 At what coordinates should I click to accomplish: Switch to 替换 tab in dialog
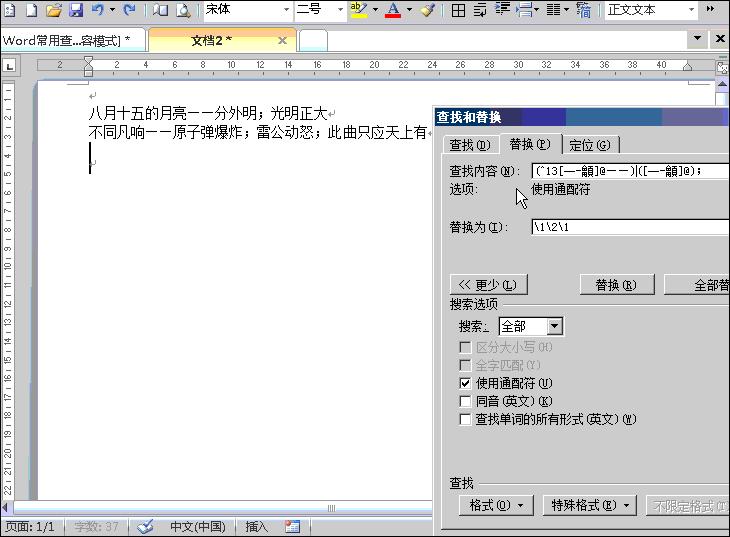point(530,144)
